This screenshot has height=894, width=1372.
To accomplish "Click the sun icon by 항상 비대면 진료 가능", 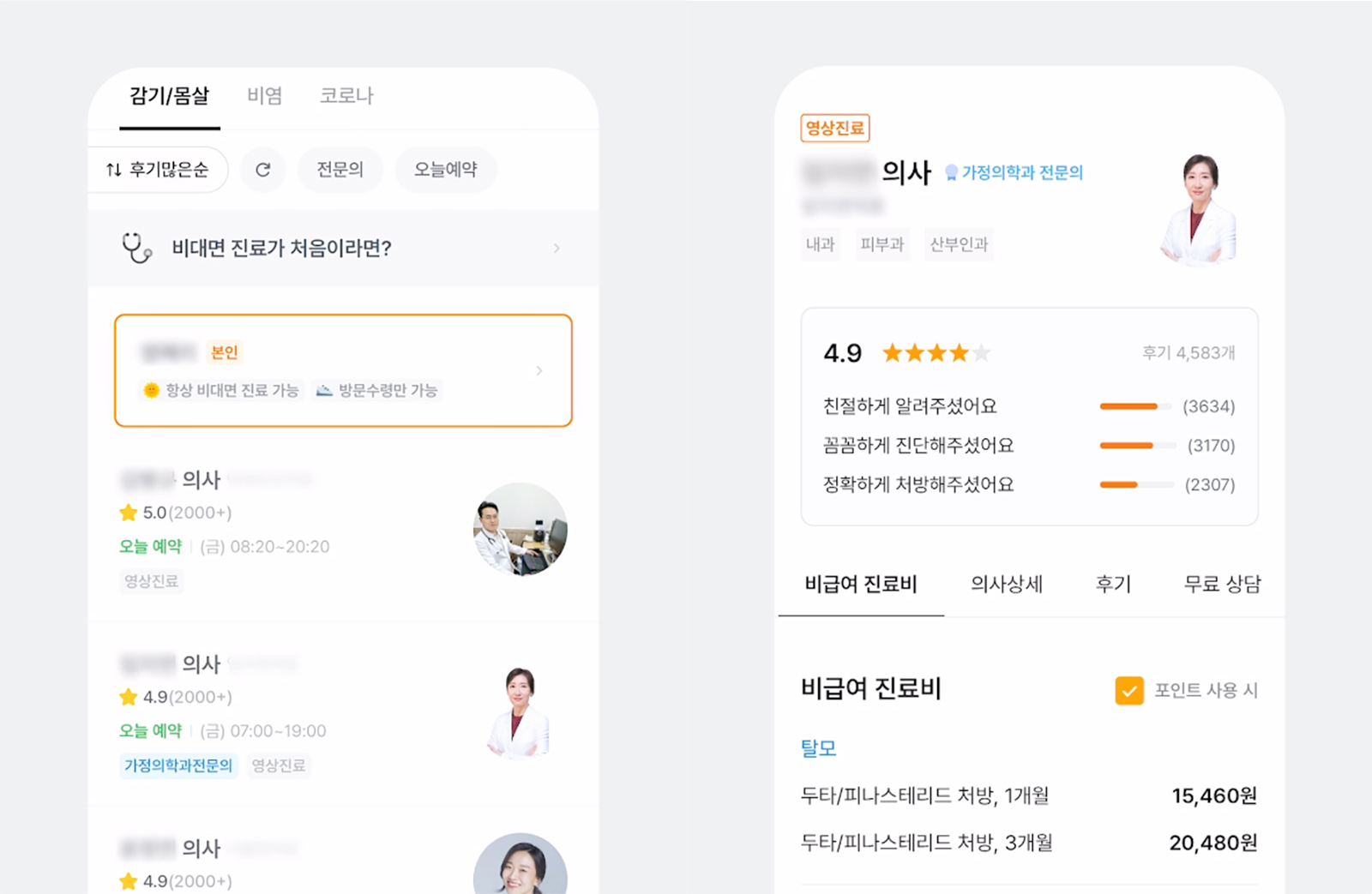I will coord(152,390).
